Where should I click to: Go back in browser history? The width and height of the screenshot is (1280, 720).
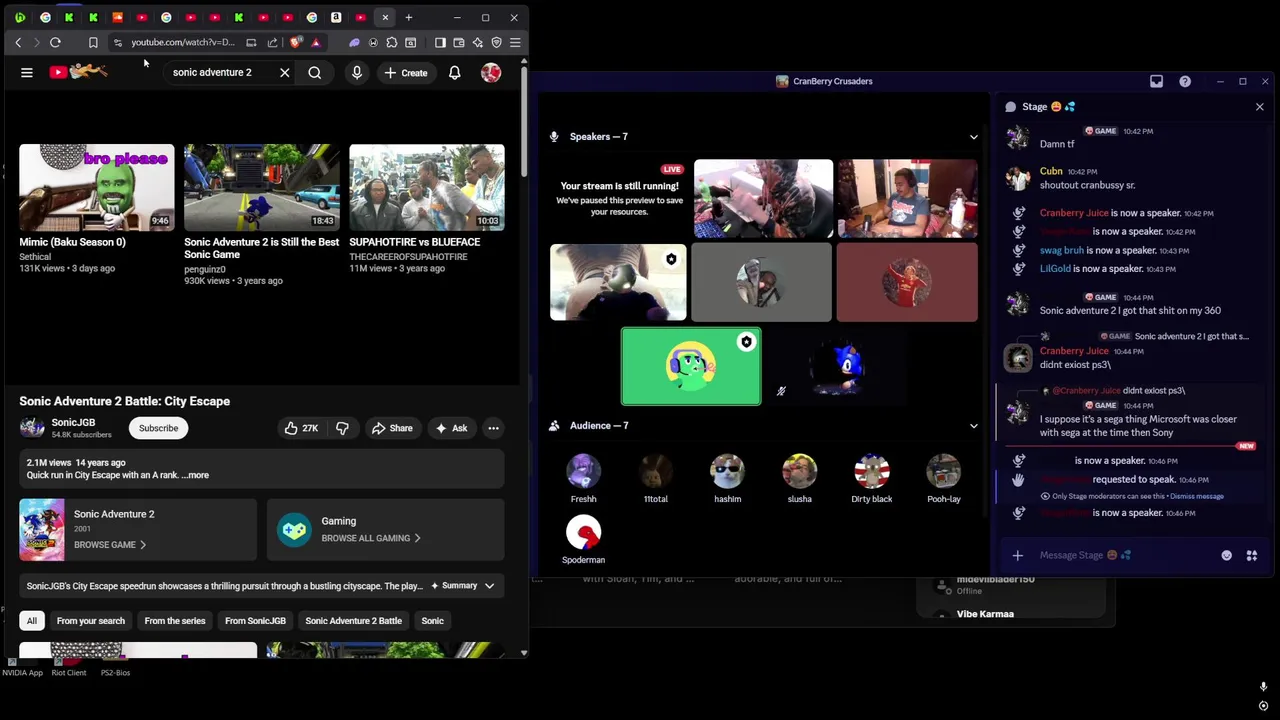[18, 42]
